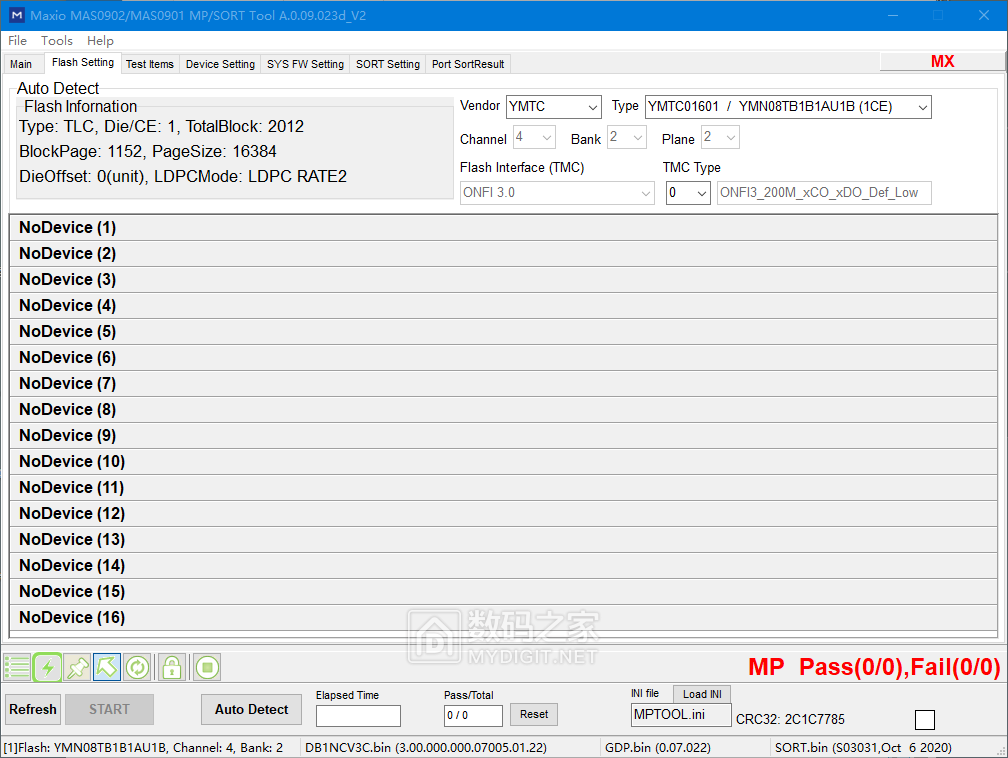Click the bottom Auto Detect button
This screenshot has height=758, width=1008.
[251, 709]
